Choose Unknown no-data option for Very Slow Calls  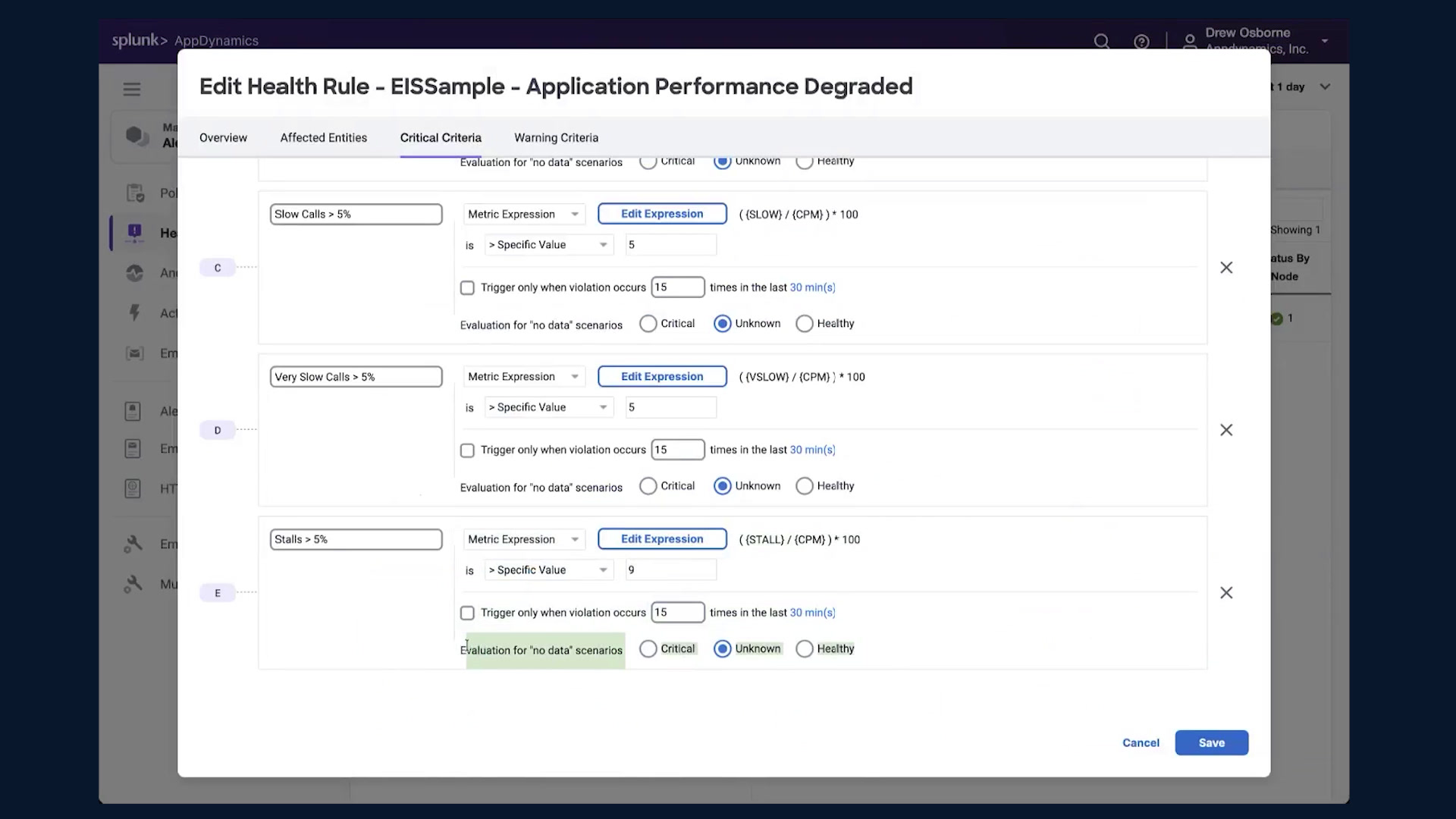tap(723, 486)
